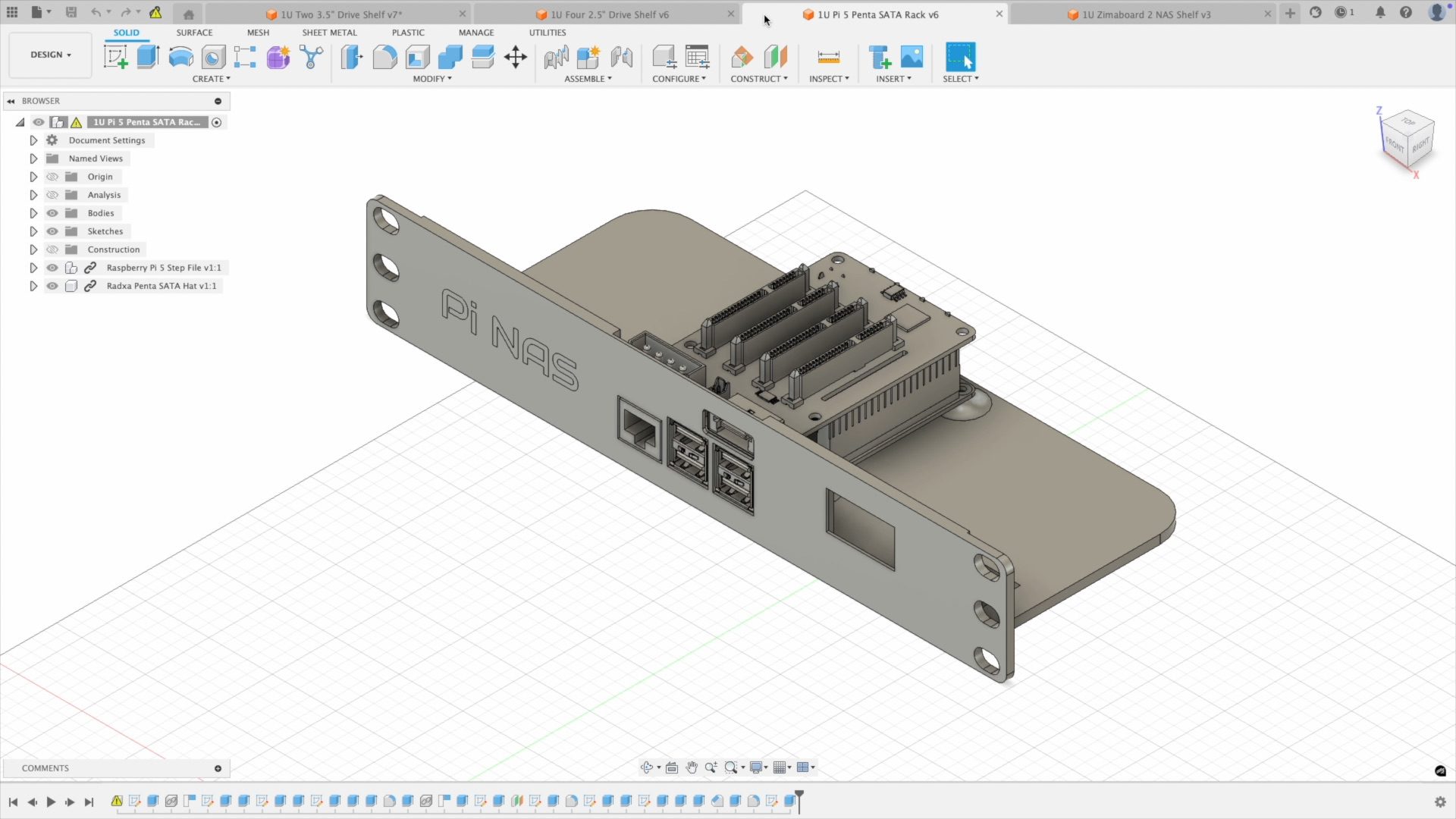This screenshot has height=819, width=1456.
Task: Expand the Sketches folder
Action: tap(33, 231)
